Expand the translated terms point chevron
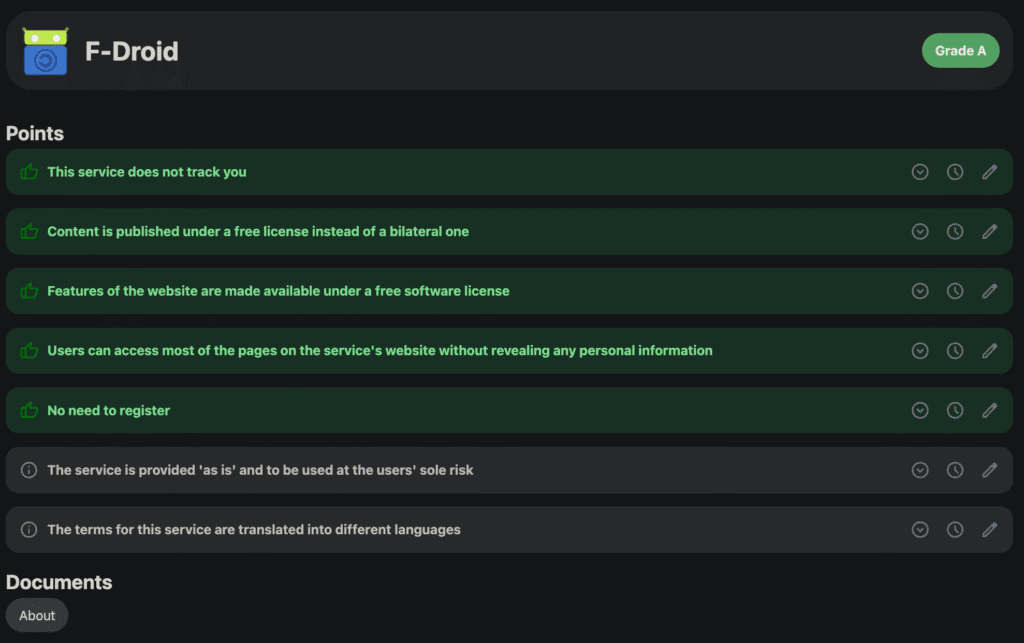 pos(920,530)
